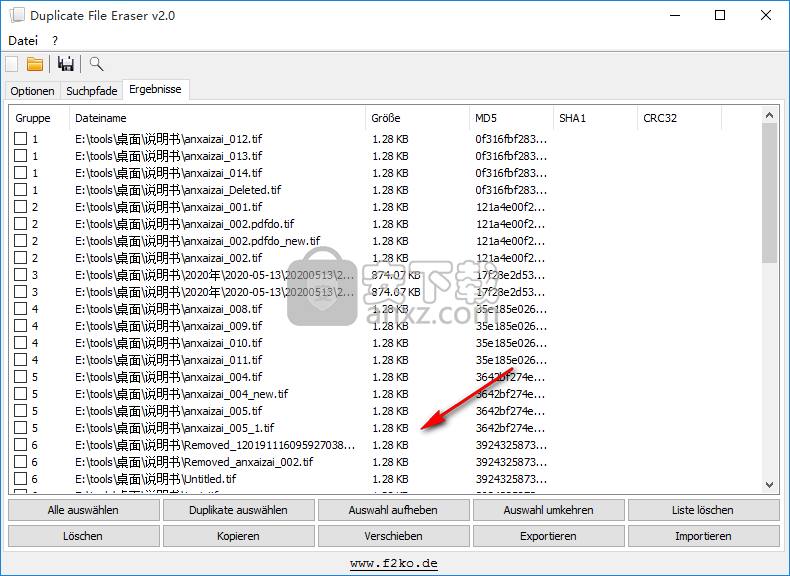Check the box for anxaizai_005_1.tif
Viewport: 790px width, 576px height.
point(20,428)
